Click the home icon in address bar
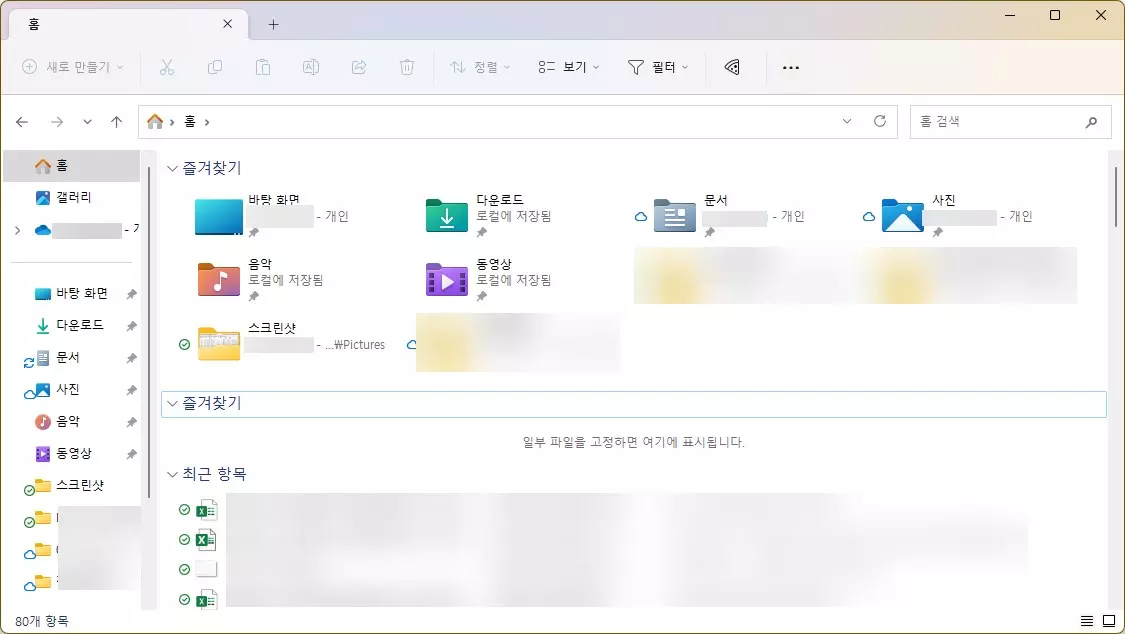The height and width of the screenshot is (634, 1125). click(x=155, y=122)
